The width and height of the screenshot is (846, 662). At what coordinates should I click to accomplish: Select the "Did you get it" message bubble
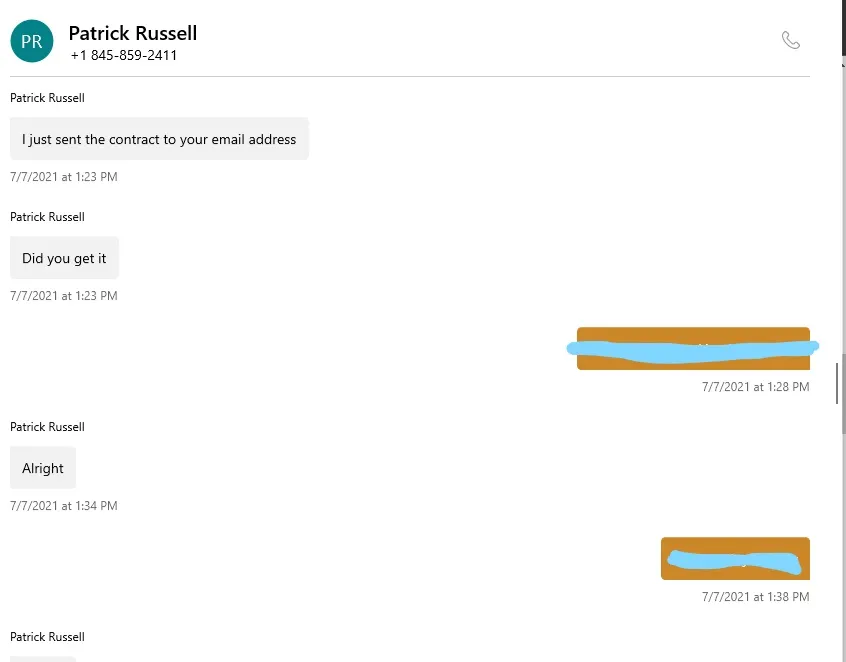64,258
